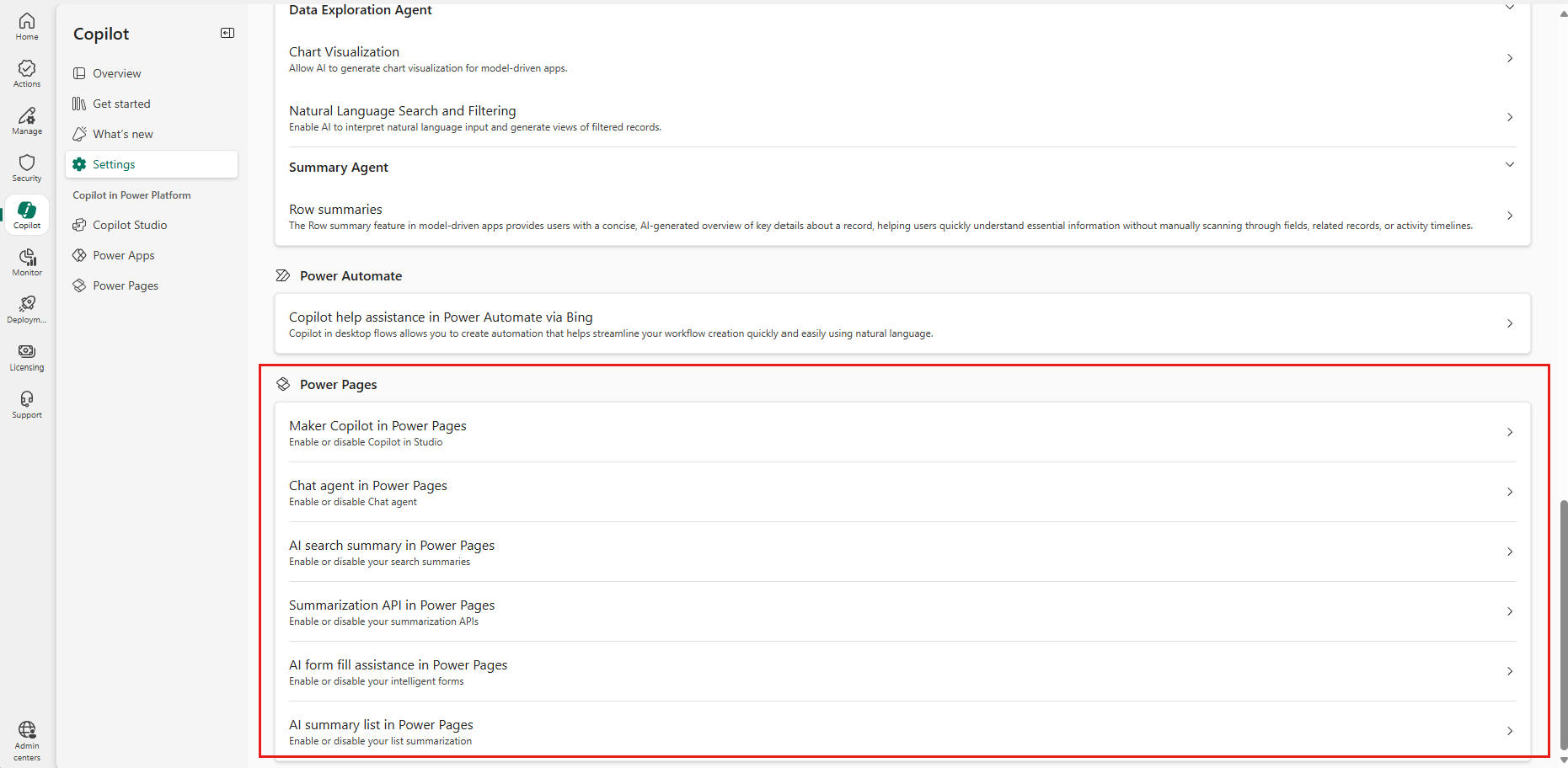Open the Licensing rail icon
1568x768 pixels.
[x=27, y=357]
